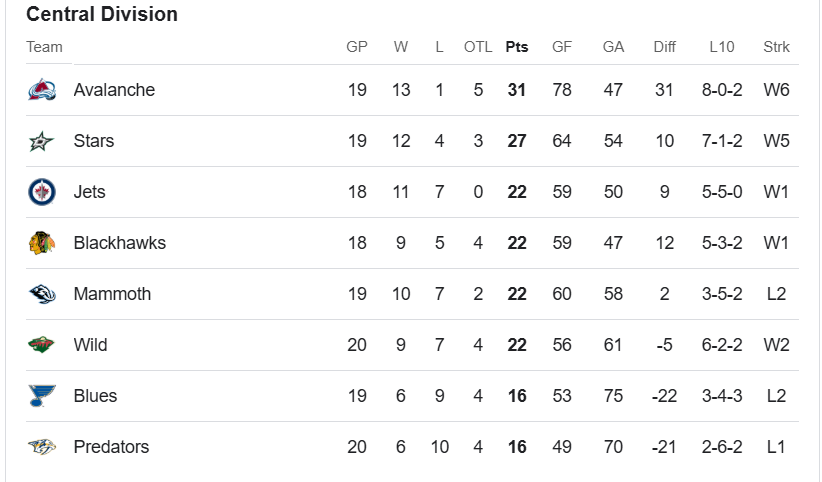Viewport: 822px width, 482px height.
Task: Click the L10 column header
Action: tap(721, 47)
